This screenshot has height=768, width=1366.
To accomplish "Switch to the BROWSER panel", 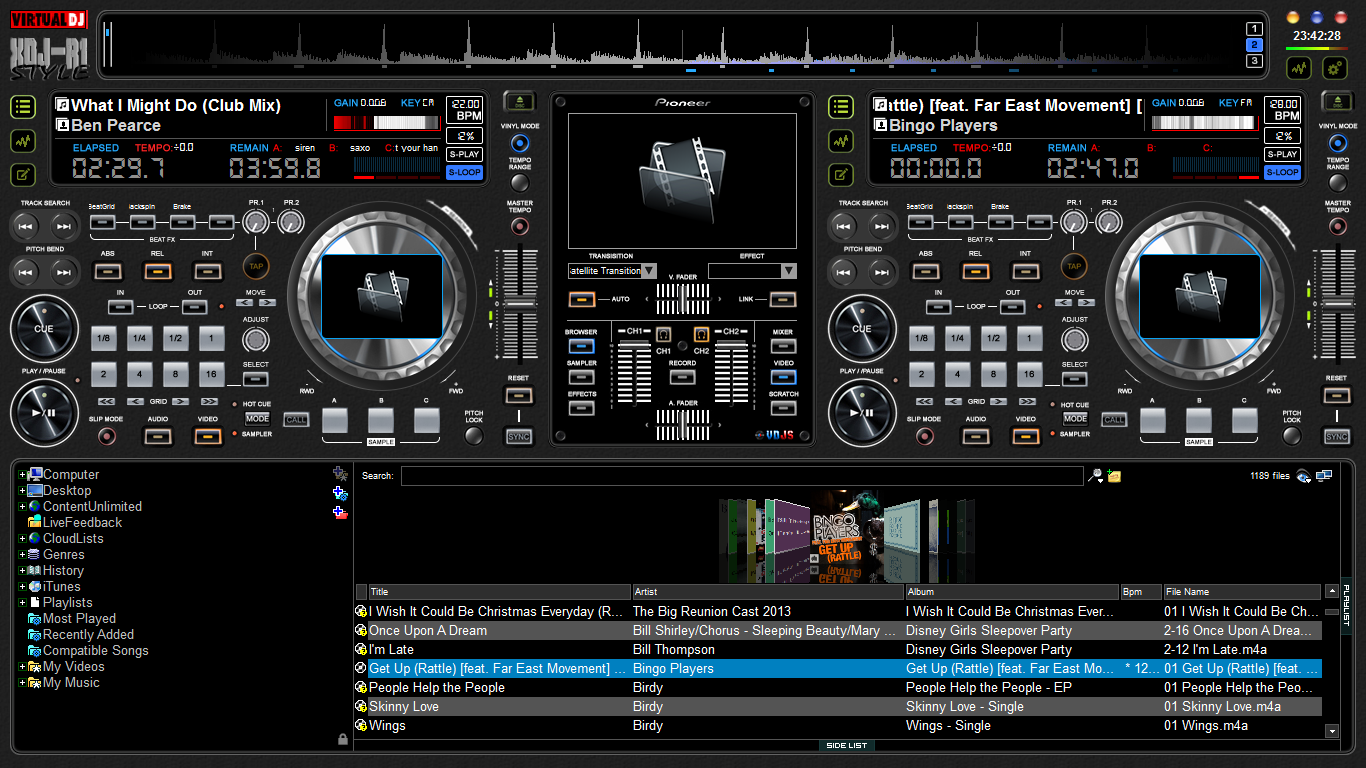I will (581, 346).
